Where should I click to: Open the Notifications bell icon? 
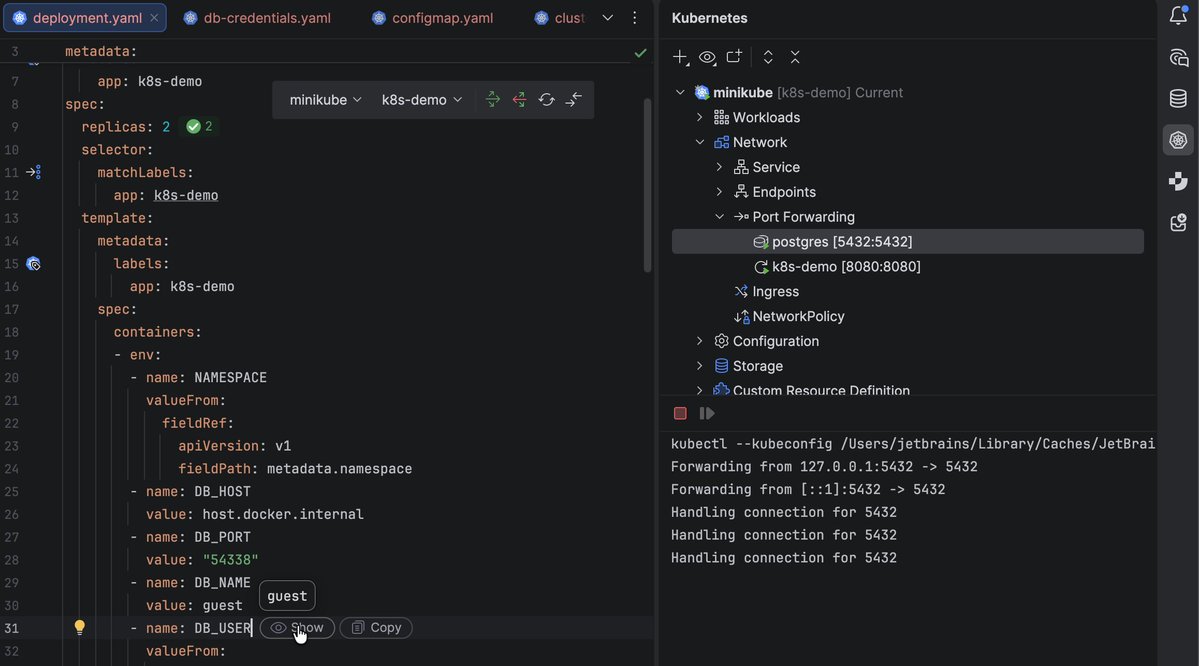click(x=1178, y=15)
